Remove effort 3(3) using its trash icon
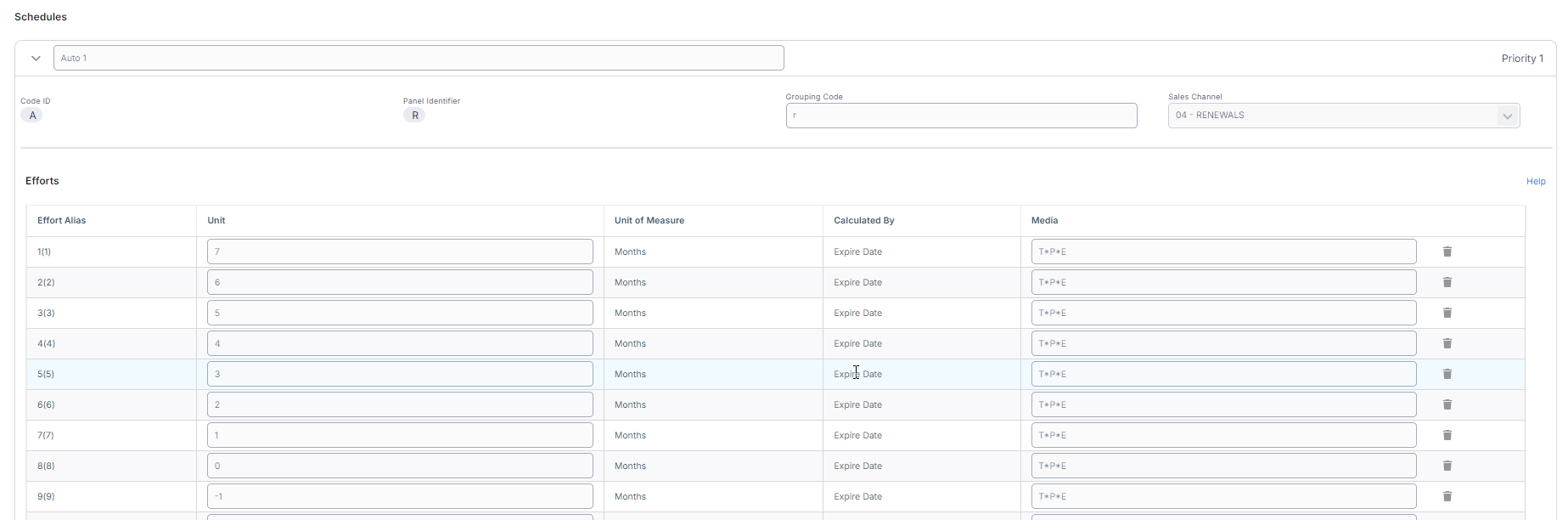The height and width of the screenshot is (520, 1568). 1447,313
